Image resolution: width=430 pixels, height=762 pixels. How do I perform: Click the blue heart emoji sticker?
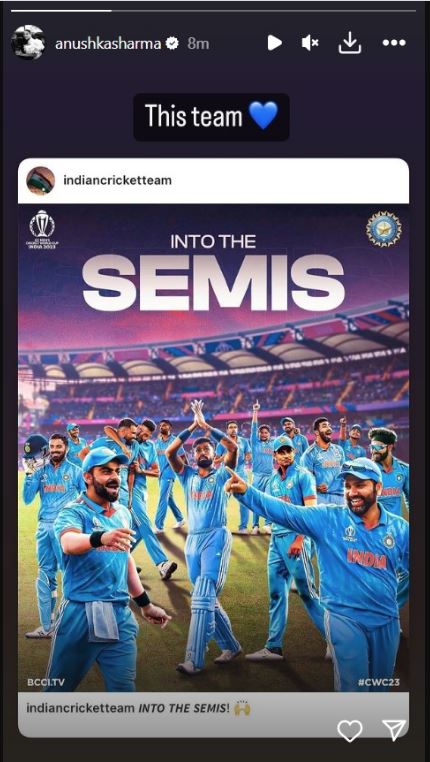tap(263, 116)
